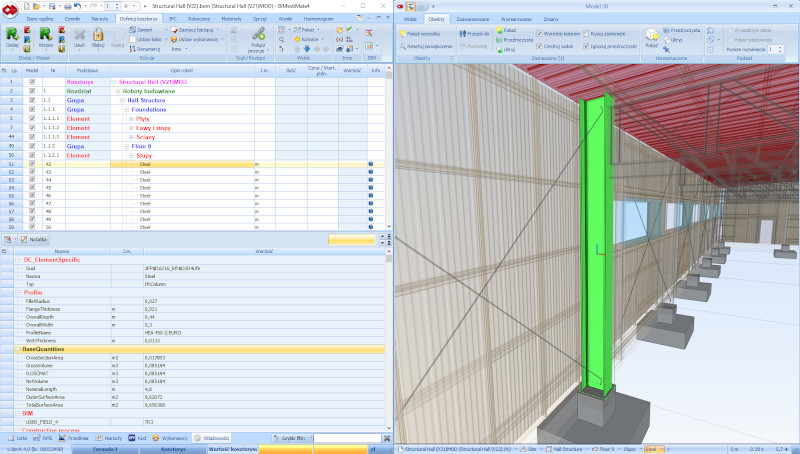Collapse the Hall Structure tree node
800x454 pixels.
tap(122, 100)
